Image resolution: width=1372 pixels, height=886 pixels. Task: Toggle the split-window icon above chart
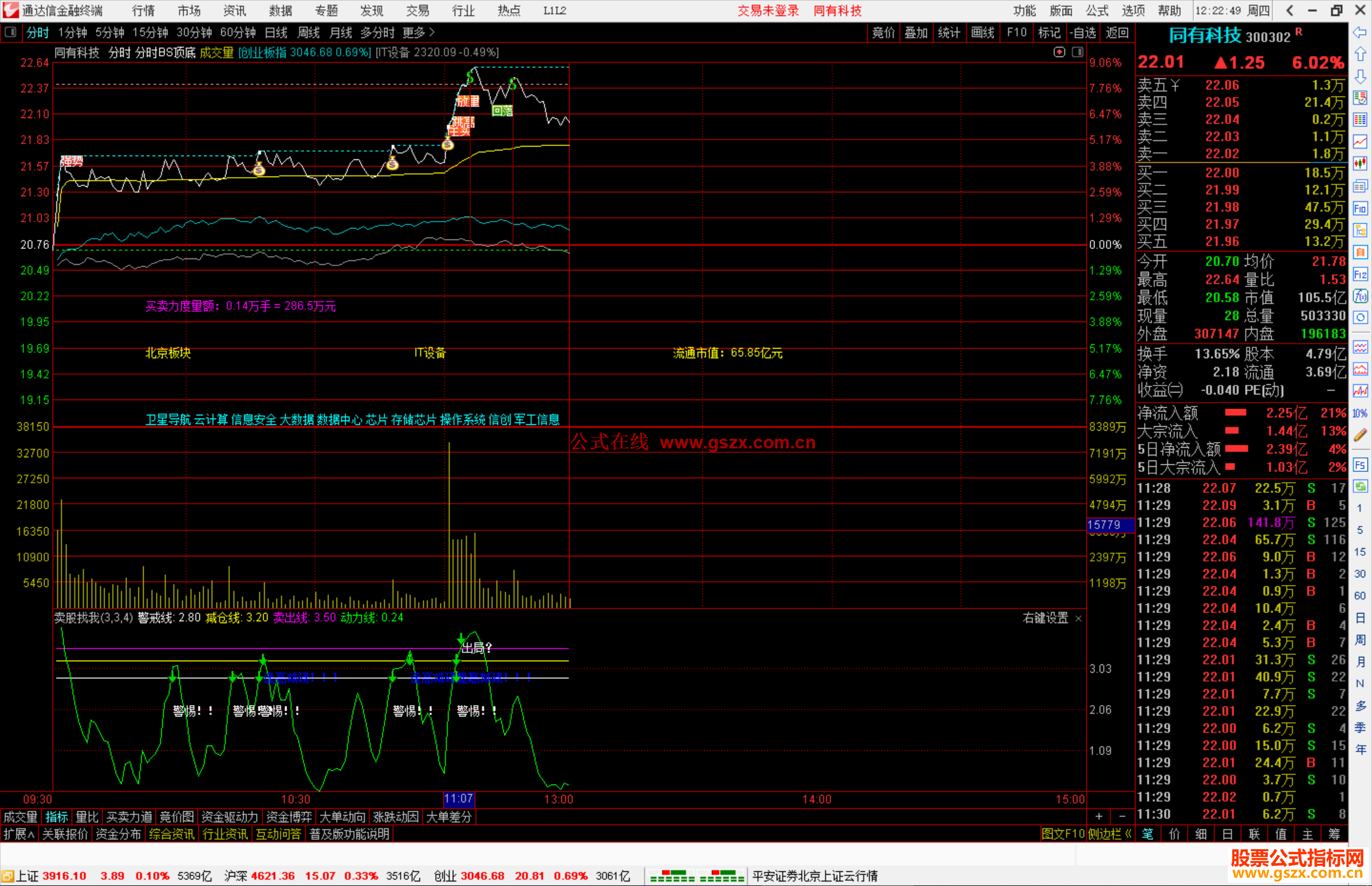point(1078,52)
